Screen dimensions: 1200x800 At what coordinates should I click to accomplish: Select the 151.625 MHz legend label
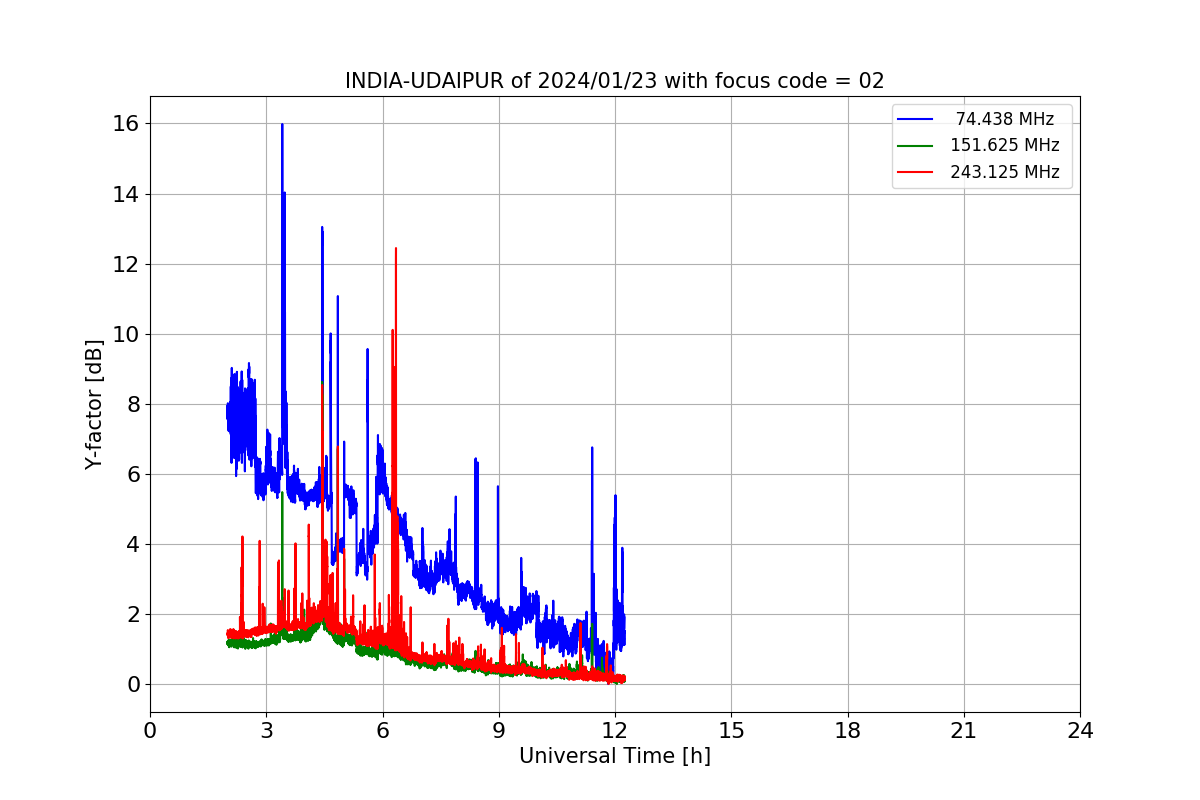coord(1005,145)
